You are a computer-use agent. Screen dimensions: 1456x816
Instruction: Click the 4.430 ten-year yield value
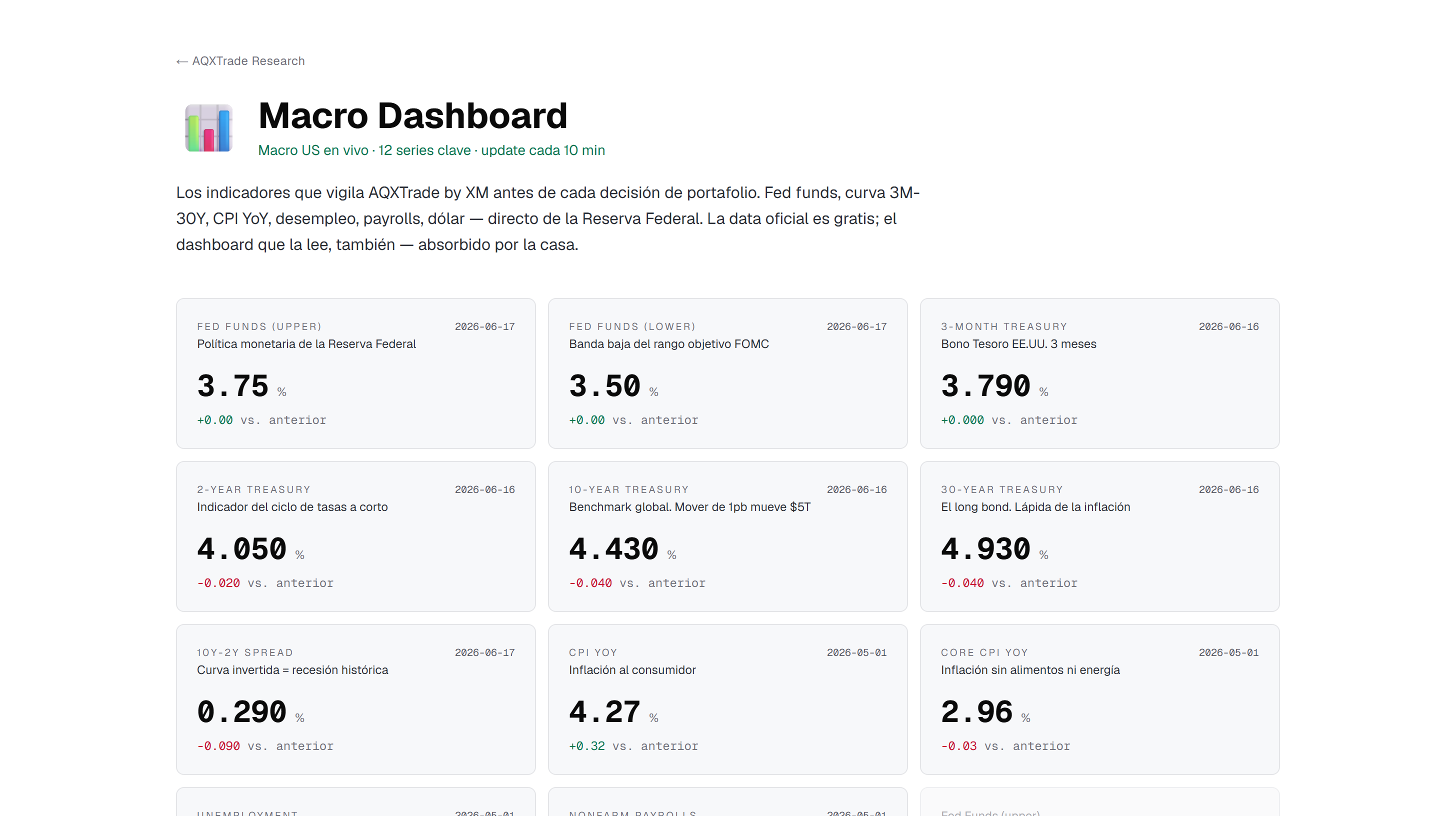point(613,549)
